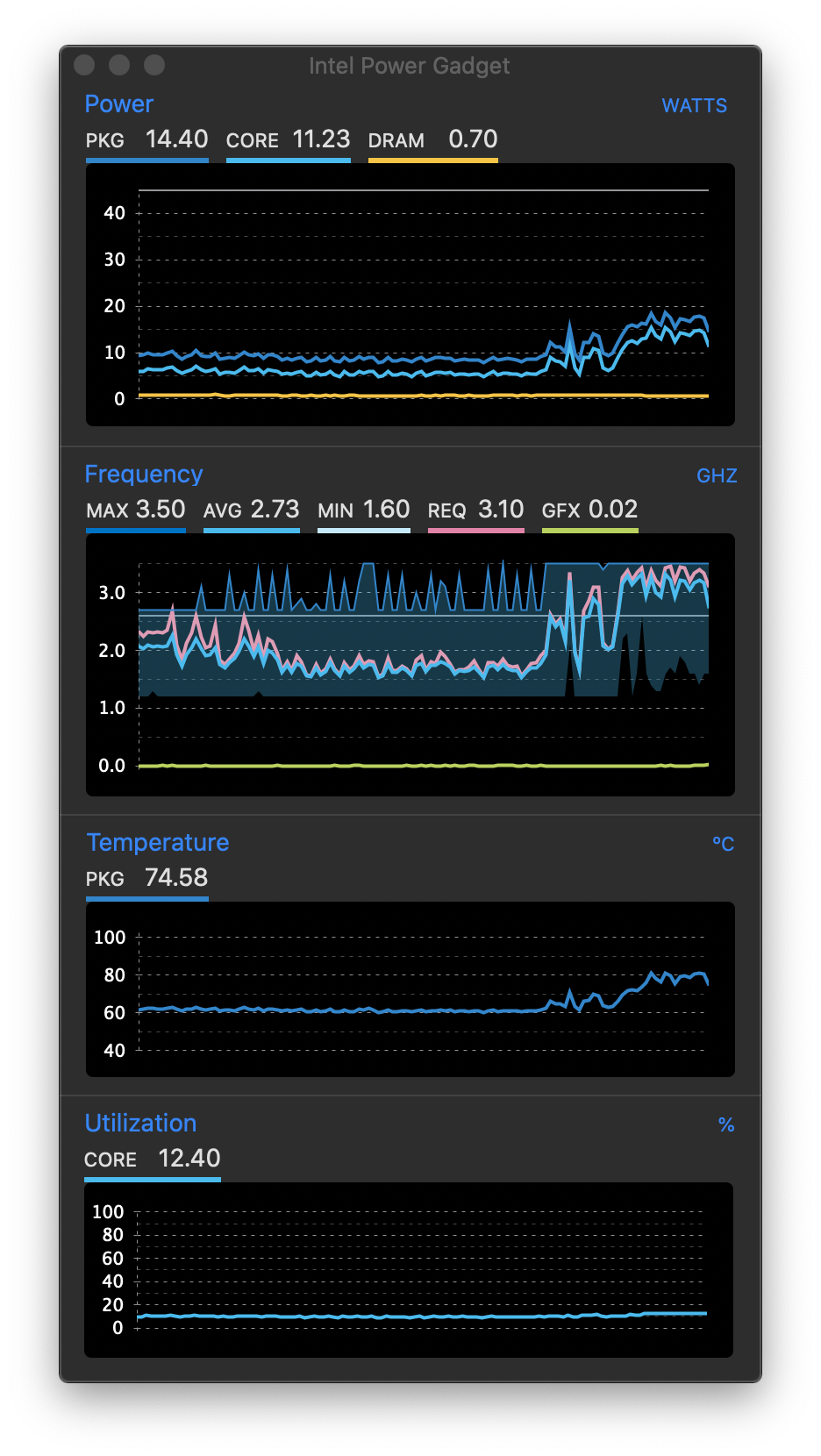Click the green GFX legend color bar
Screen dimensions: 821x1456
[x=590, y=531]
